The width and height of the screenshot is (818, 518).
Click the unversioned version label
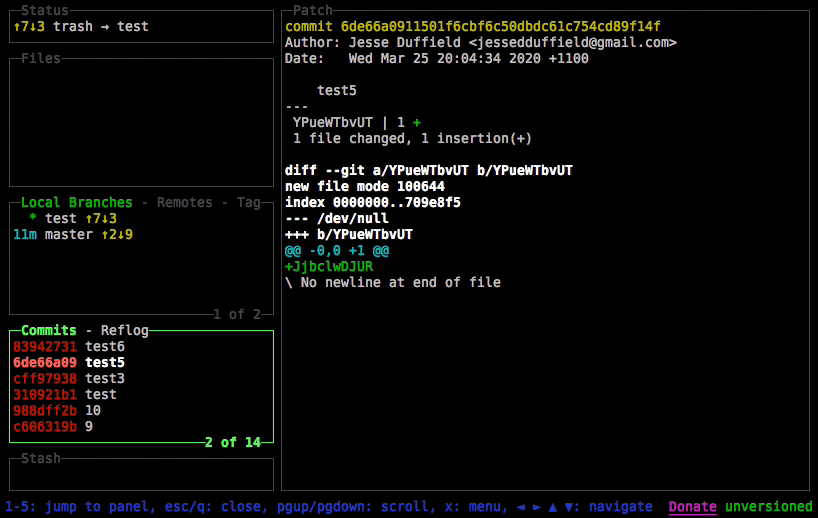[x=768, y=507]
